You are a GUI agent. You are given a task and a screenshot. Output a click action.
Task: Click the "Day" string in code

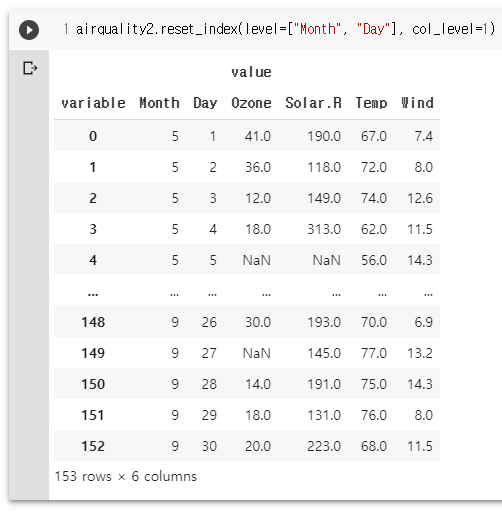373,29
